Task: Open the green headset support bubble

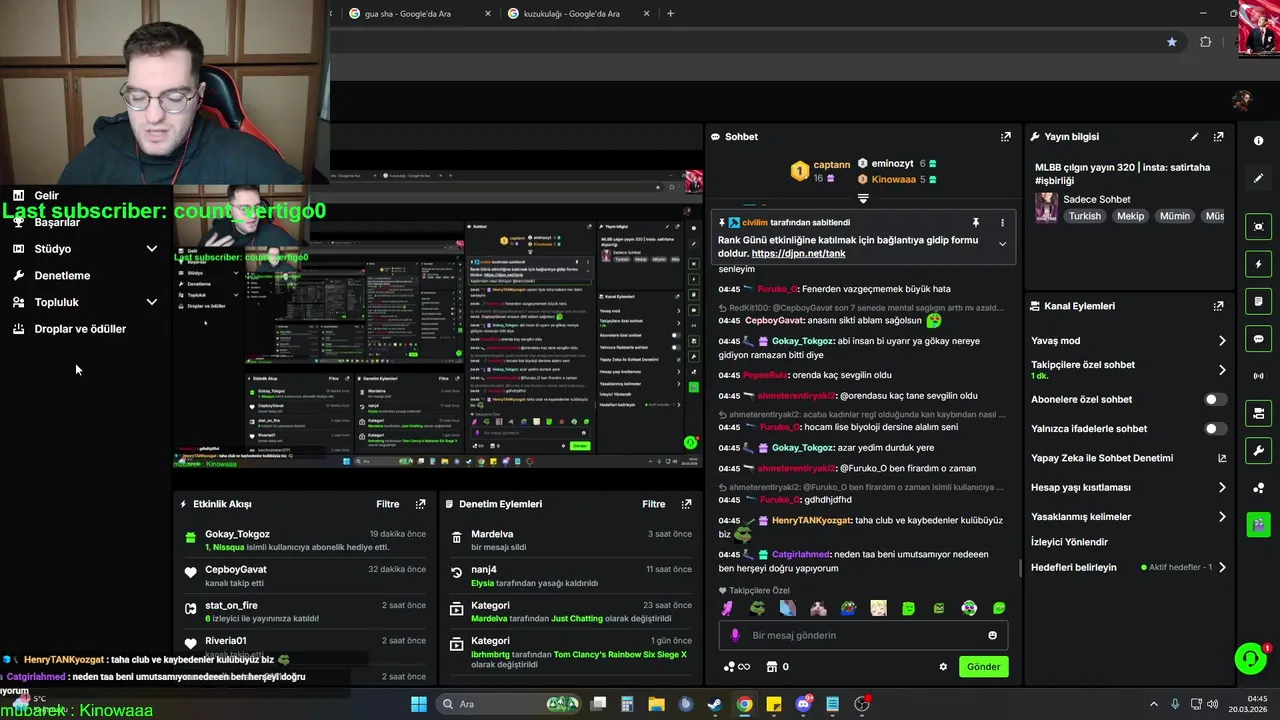Action: [1250, 658]
